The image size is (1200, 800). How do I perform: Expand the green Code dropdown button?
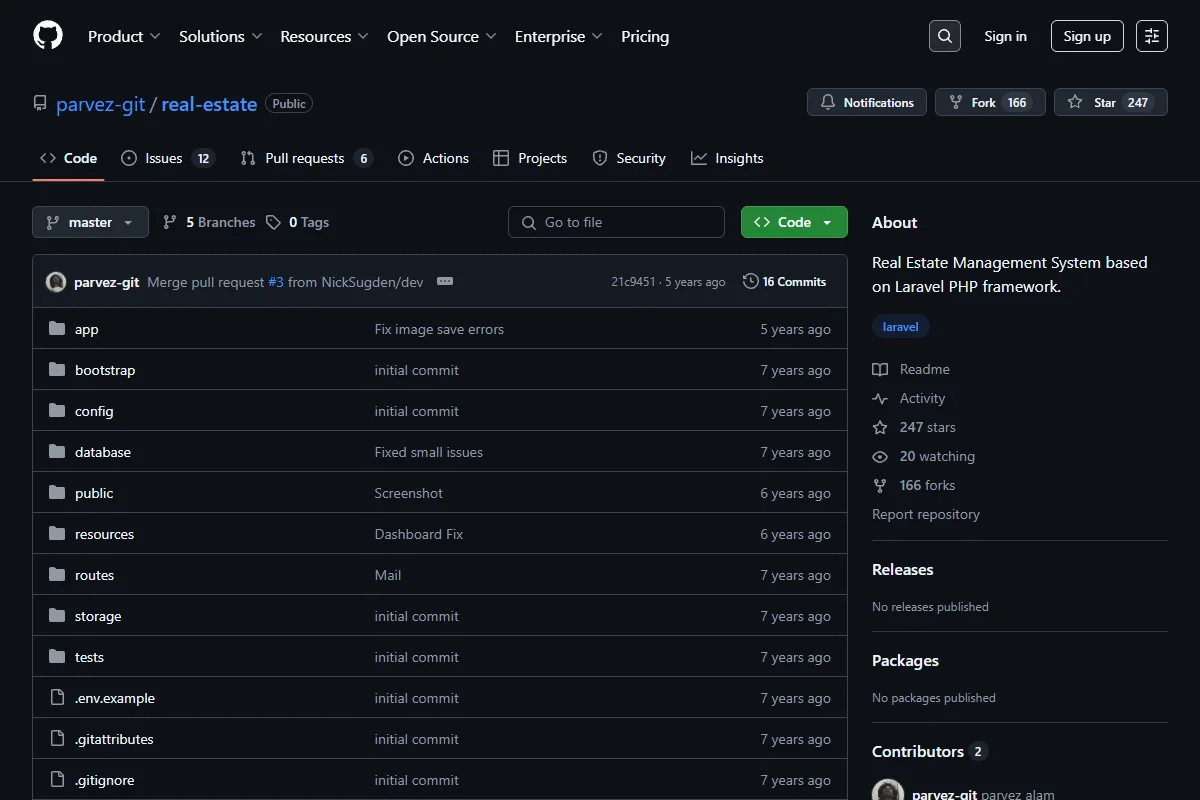click(x=794, y=222)
